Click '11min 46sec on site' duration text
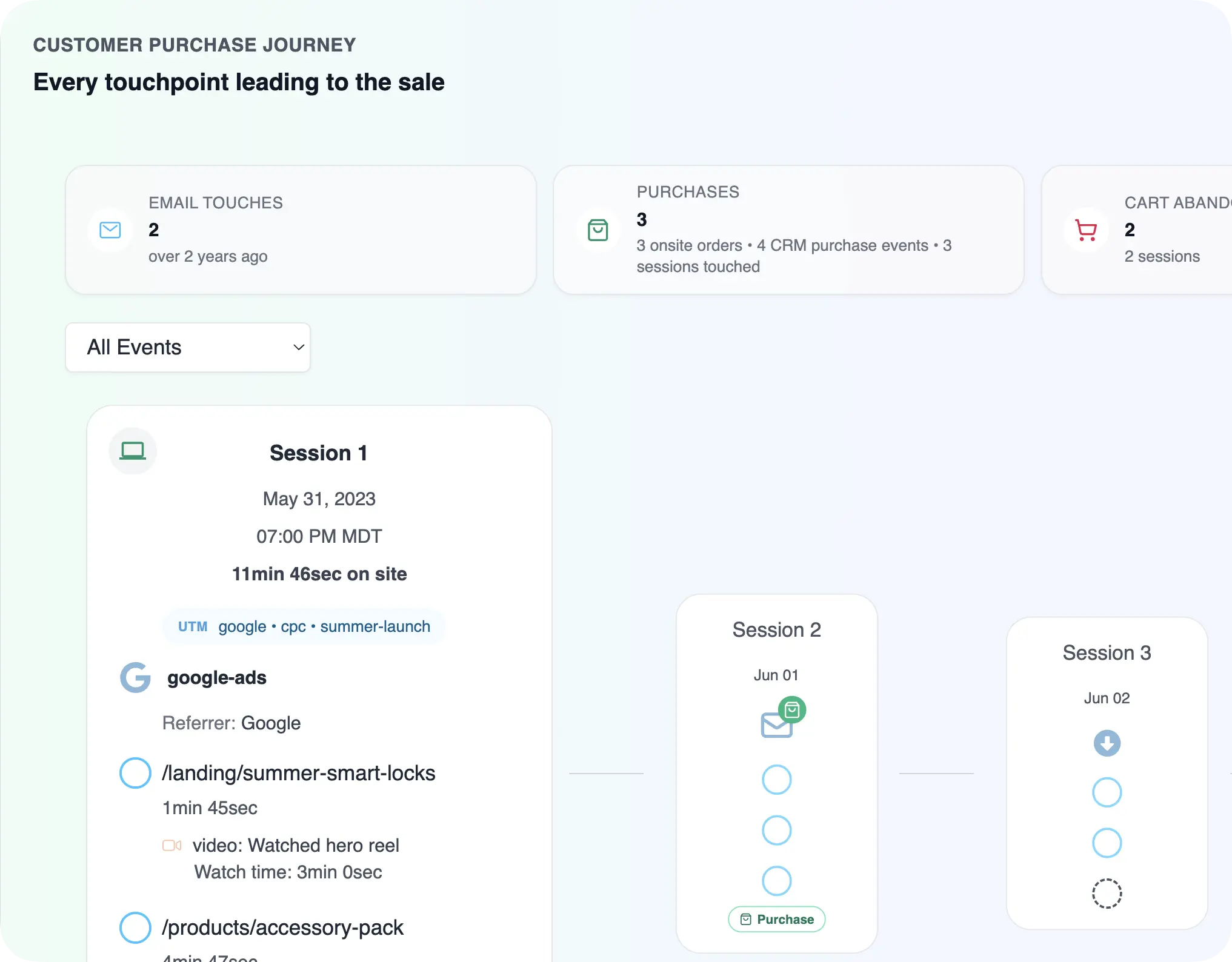The height and width of the screenshot is (962, 1232). [x=319, y=574]
